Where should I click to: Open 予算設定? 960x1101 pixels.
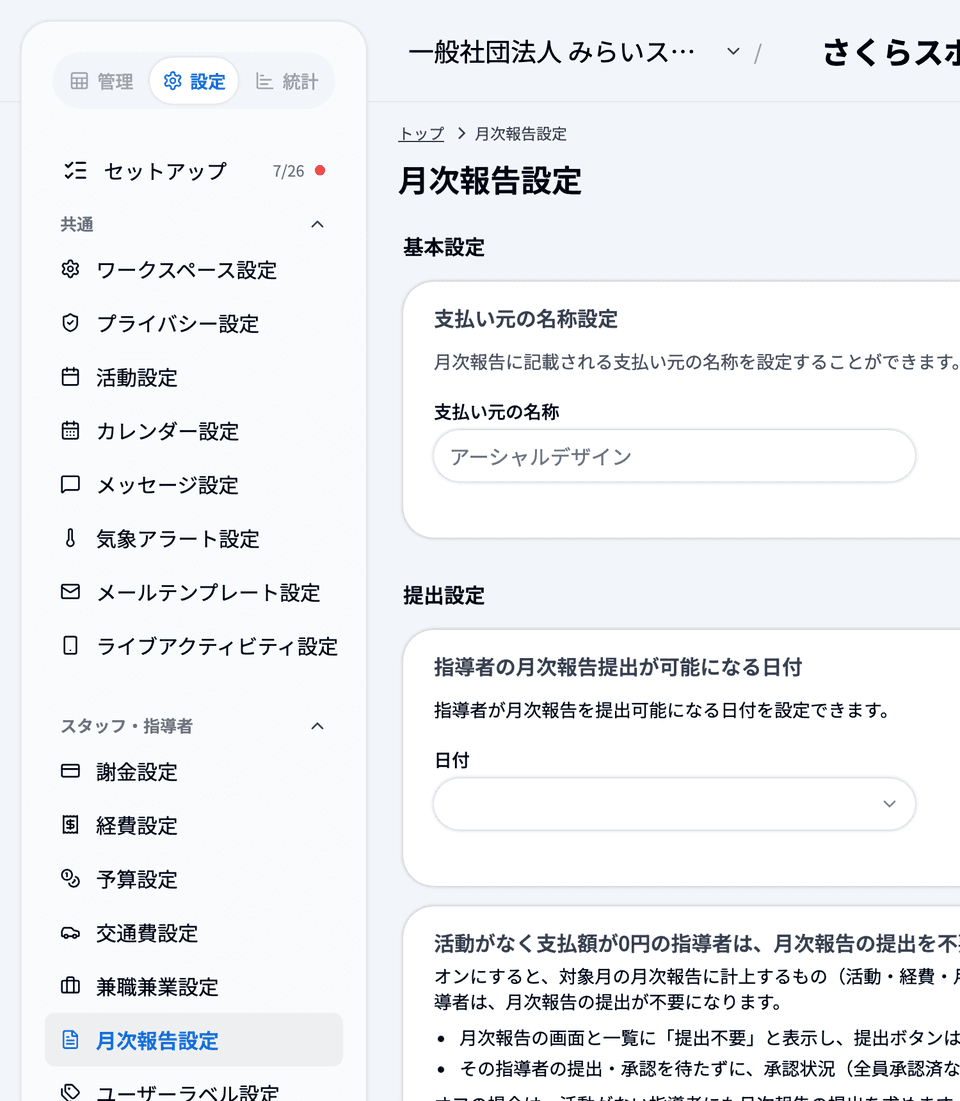pos(193,880)
